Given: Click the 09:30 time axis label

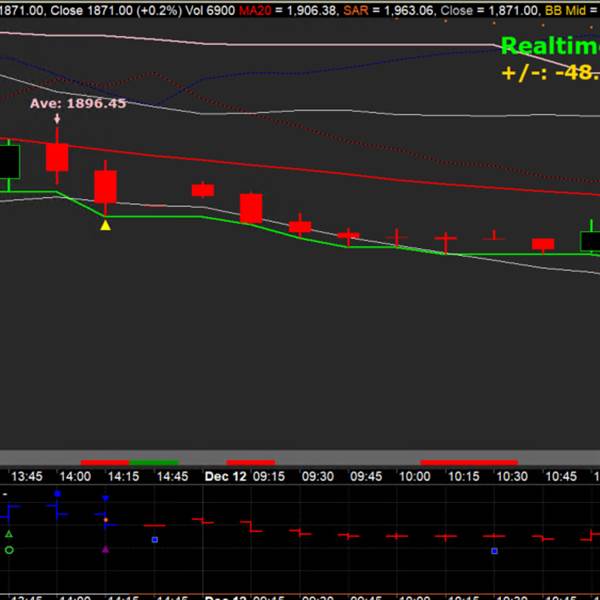Looking at the screenshot, I should point(318,476).
